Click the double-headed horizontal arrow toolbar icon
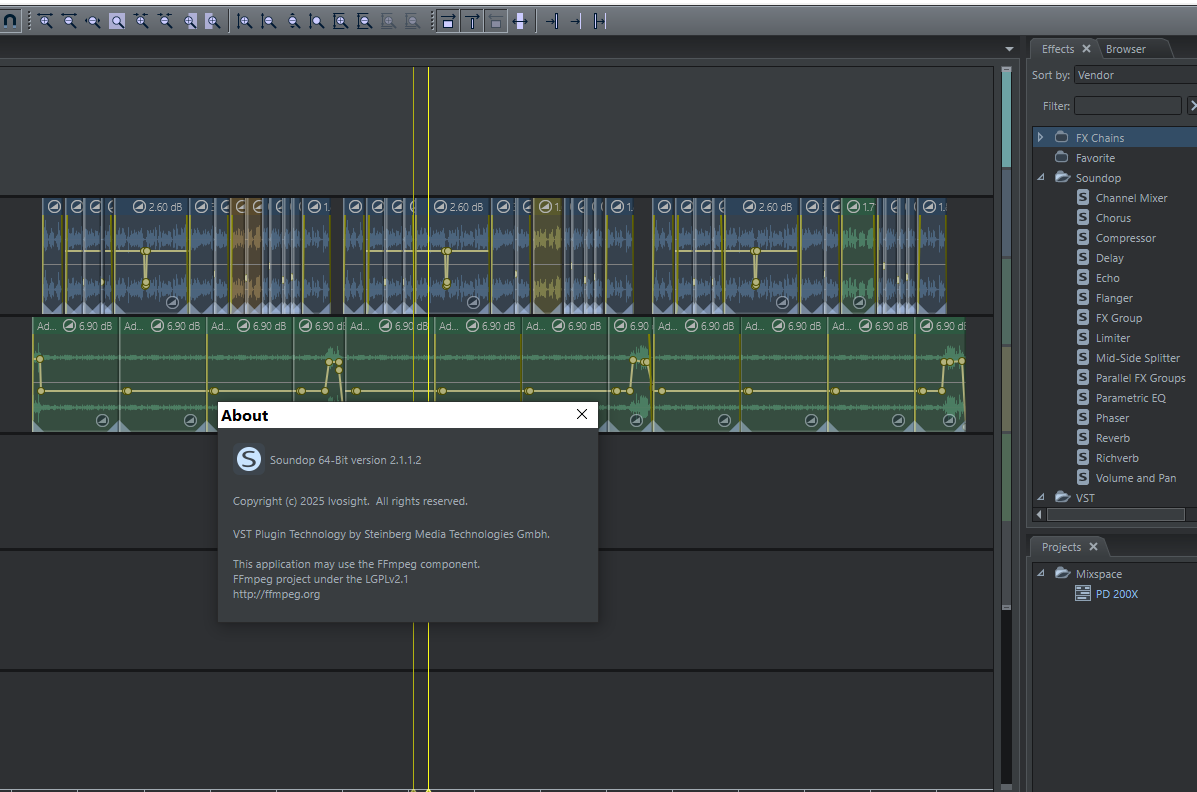 tap(519, 20)
